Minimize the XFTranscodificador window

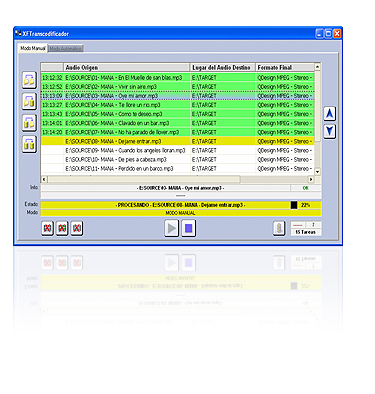coord(319,33)
